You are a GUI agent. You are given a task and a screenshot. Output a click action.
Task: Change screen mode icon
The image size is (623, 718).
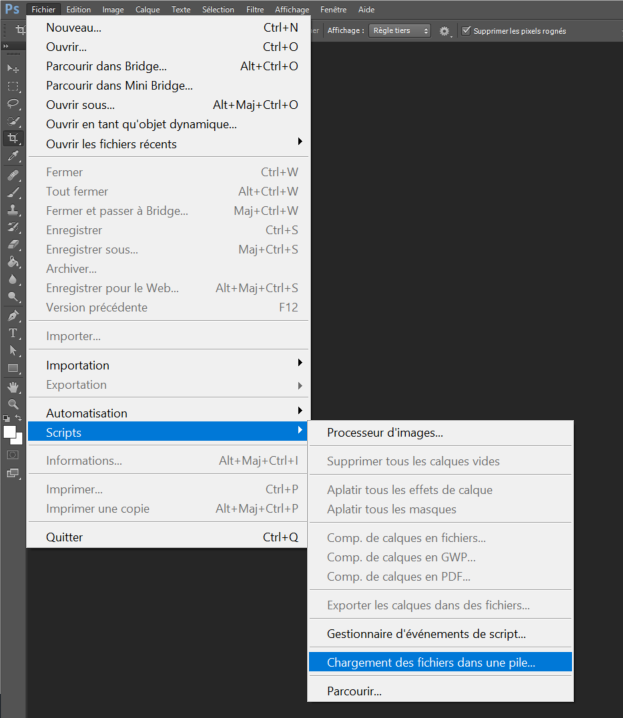click(x=13, y=473)
